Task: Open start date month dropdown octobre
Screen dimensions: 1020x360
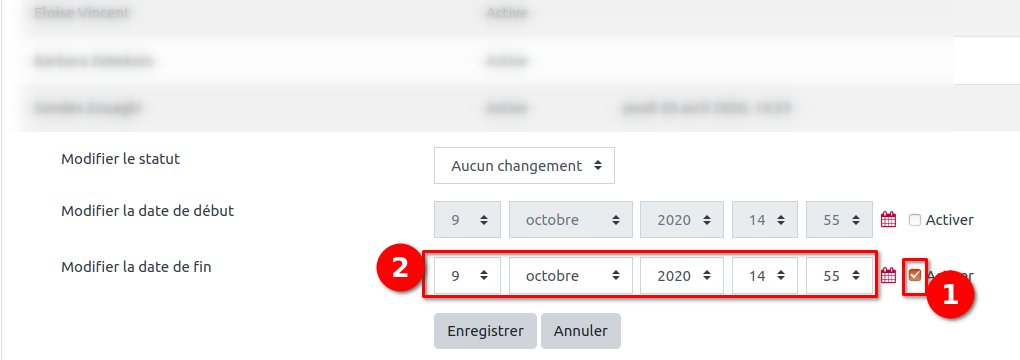Action: [570, 219]
